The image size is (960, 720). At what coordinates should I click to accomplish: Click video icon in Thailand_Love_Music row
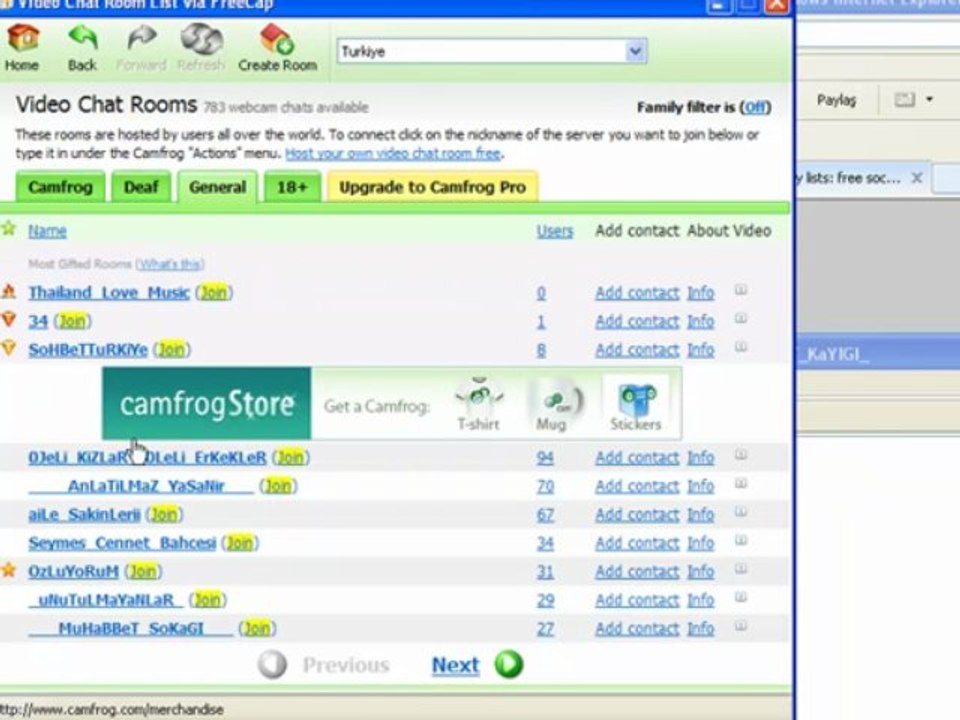coord(741,290)
